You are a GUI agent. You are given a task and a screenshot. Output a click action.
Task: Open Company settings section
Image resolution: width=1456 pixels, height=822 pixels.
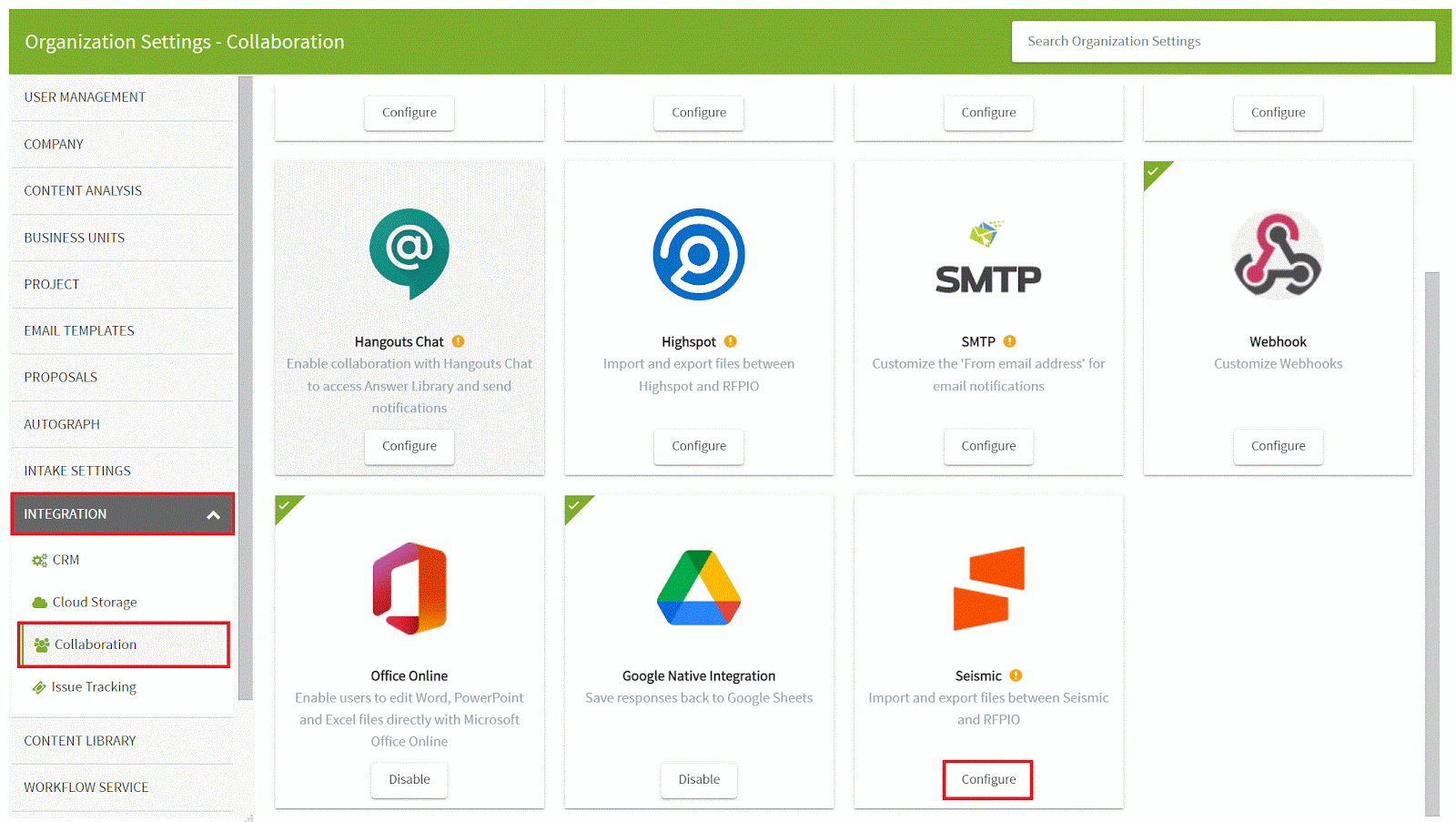tap(122, 145)
